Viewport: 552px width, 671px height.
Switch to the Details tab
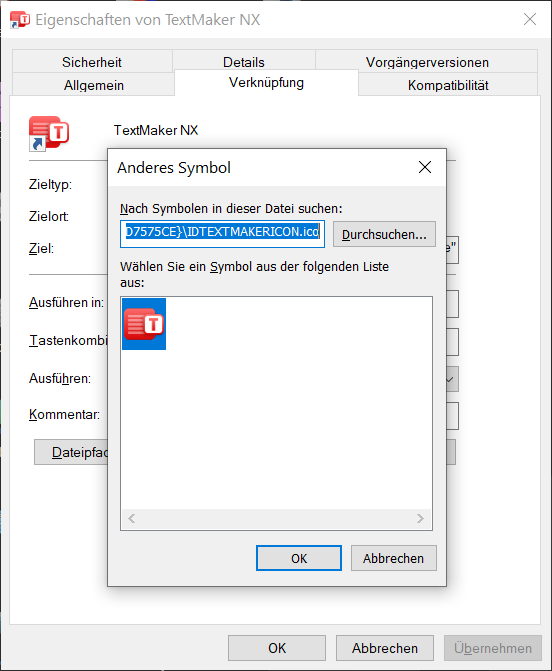pyautogui.click(x=244, y=62)
